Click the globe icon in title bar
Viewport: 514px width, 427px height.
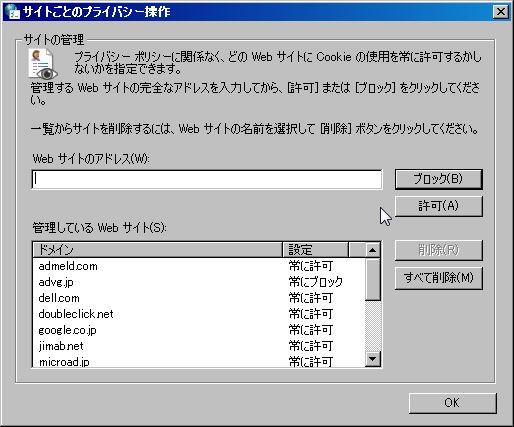point(12,12)
